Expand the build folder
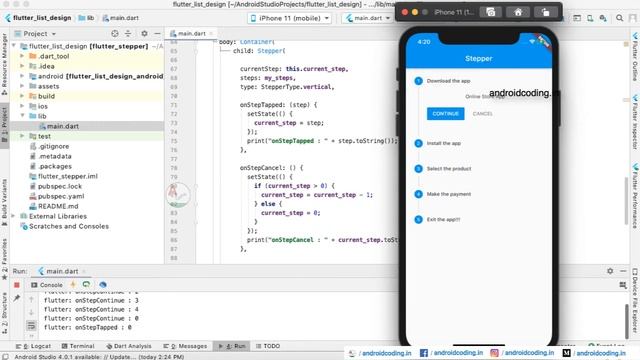This screenshot has width=640, height=360. pyautogui.click(x=22, y=96)
